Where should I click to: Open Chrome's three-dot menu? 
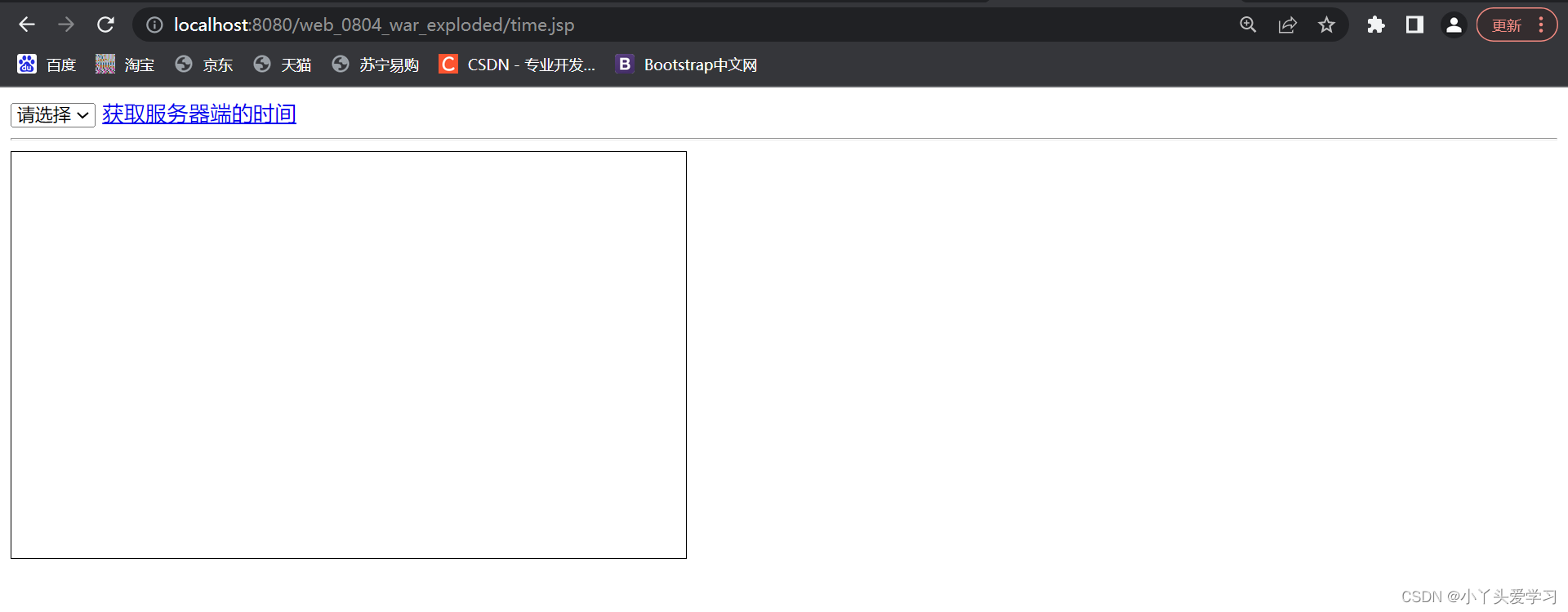[1541, 25]
